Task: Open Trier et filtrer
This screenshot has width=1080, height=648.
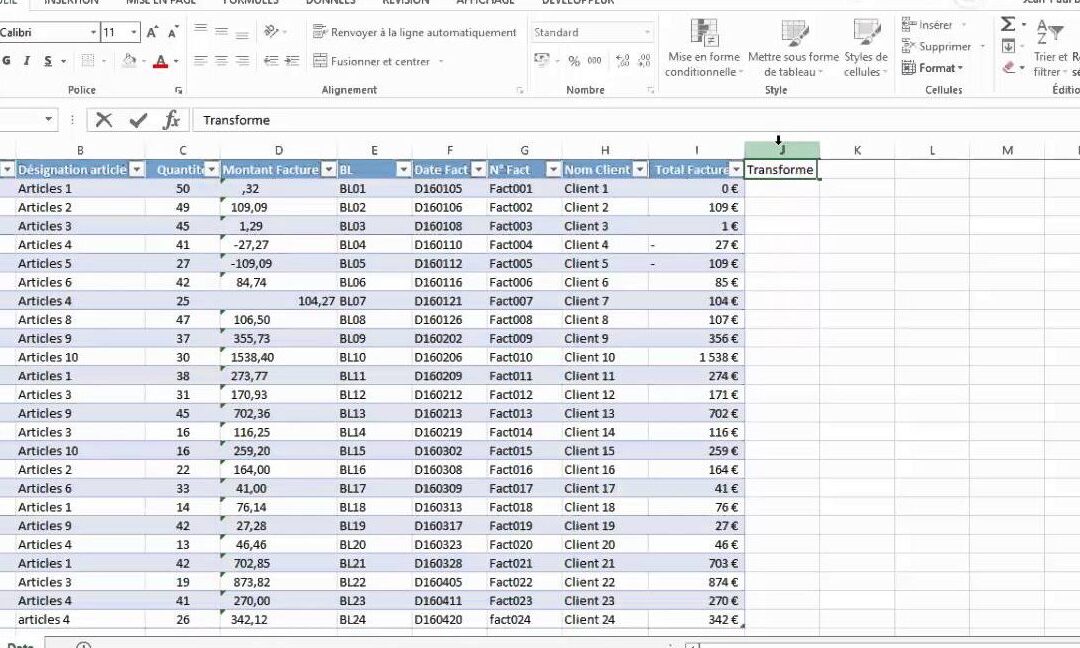Action: [1050, 48]
